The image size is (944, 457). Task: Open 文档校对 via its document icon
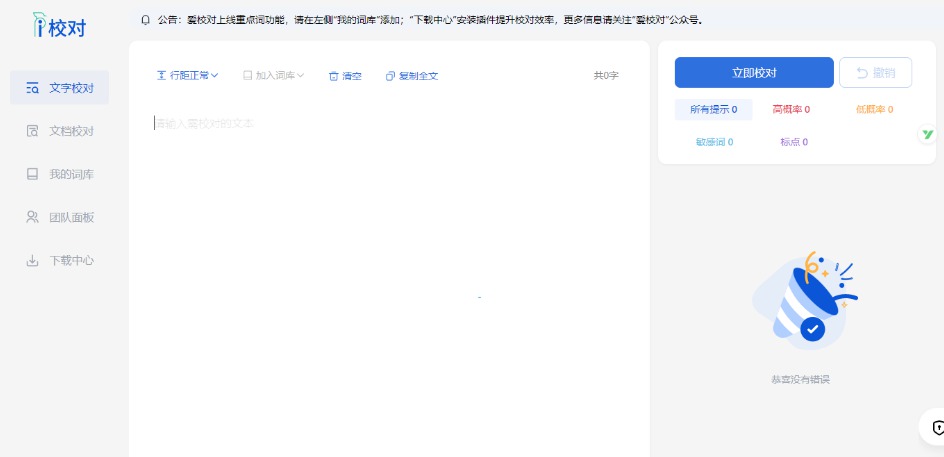pyautogui.click(x=33, y=131)
